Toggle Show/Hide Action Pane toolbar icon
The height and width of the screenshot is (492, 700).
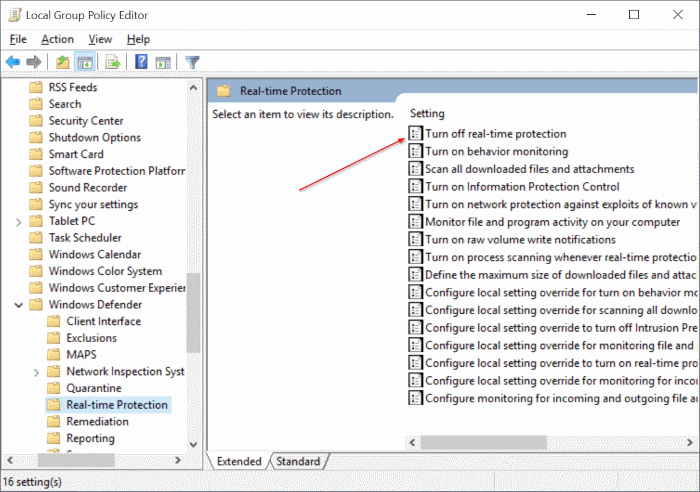coord(162,62)
